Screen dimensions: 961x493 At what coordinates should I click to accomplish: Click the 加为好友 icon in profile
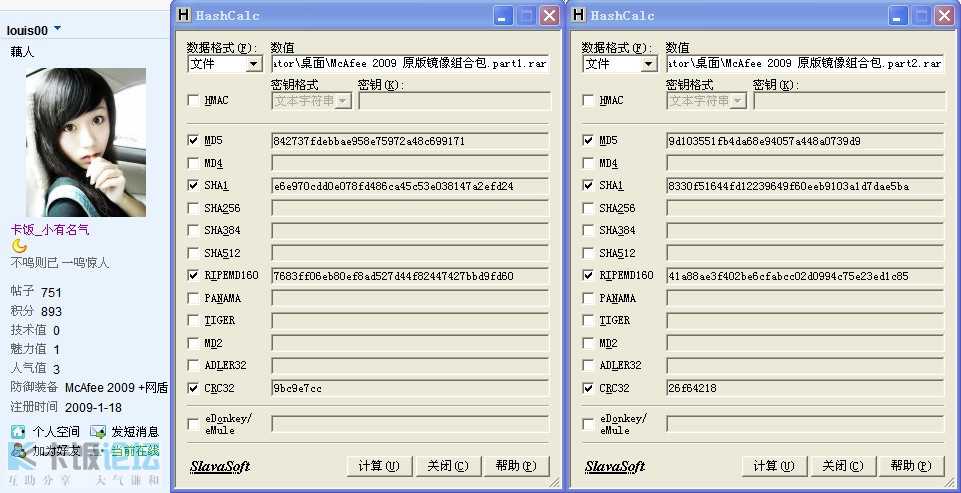[x=19, y=451]
